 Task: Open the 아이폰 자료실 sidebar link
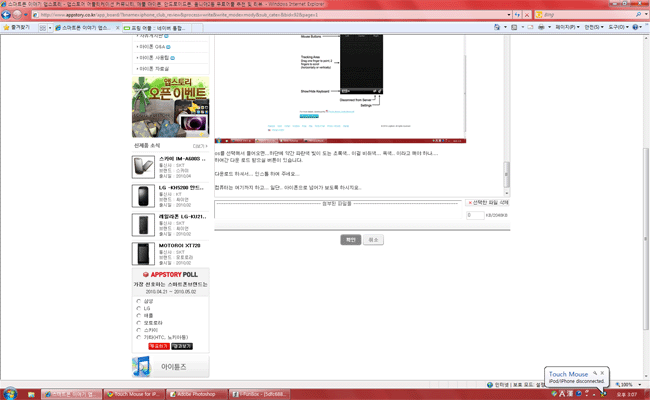click(154, 68)
